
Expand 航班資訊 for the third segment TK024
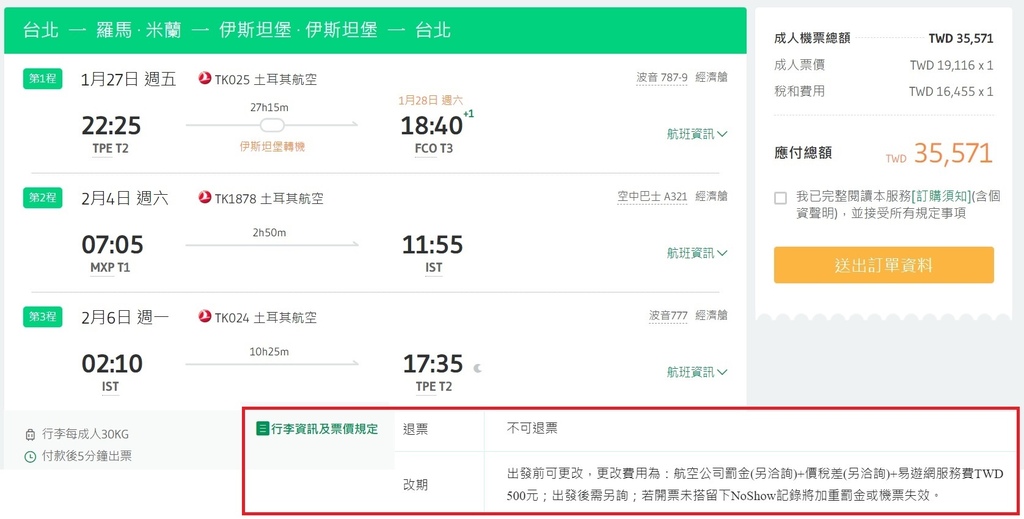pos(697,372)
